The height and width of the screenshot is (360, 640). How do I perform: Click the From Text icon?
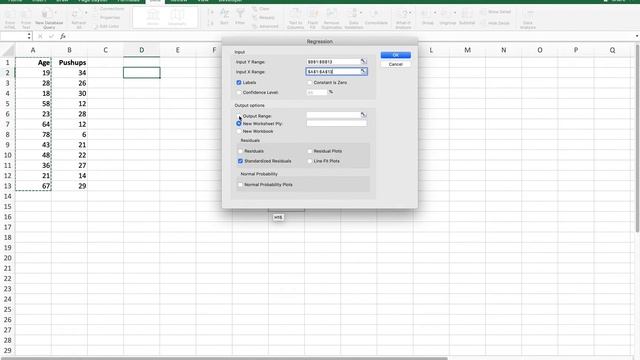[x=26, y=19]
